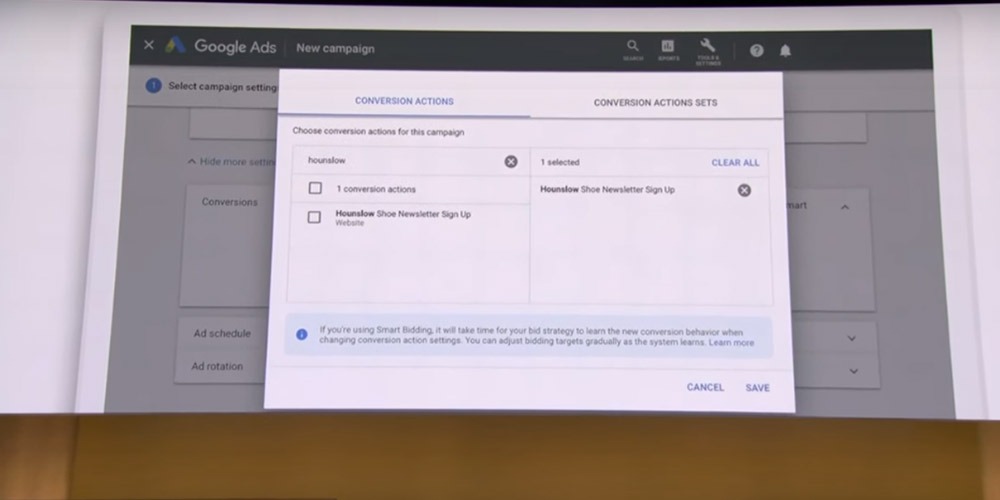Open the Help question mark icon
This screenshot has height=500, width=1000.
point(756,50)
